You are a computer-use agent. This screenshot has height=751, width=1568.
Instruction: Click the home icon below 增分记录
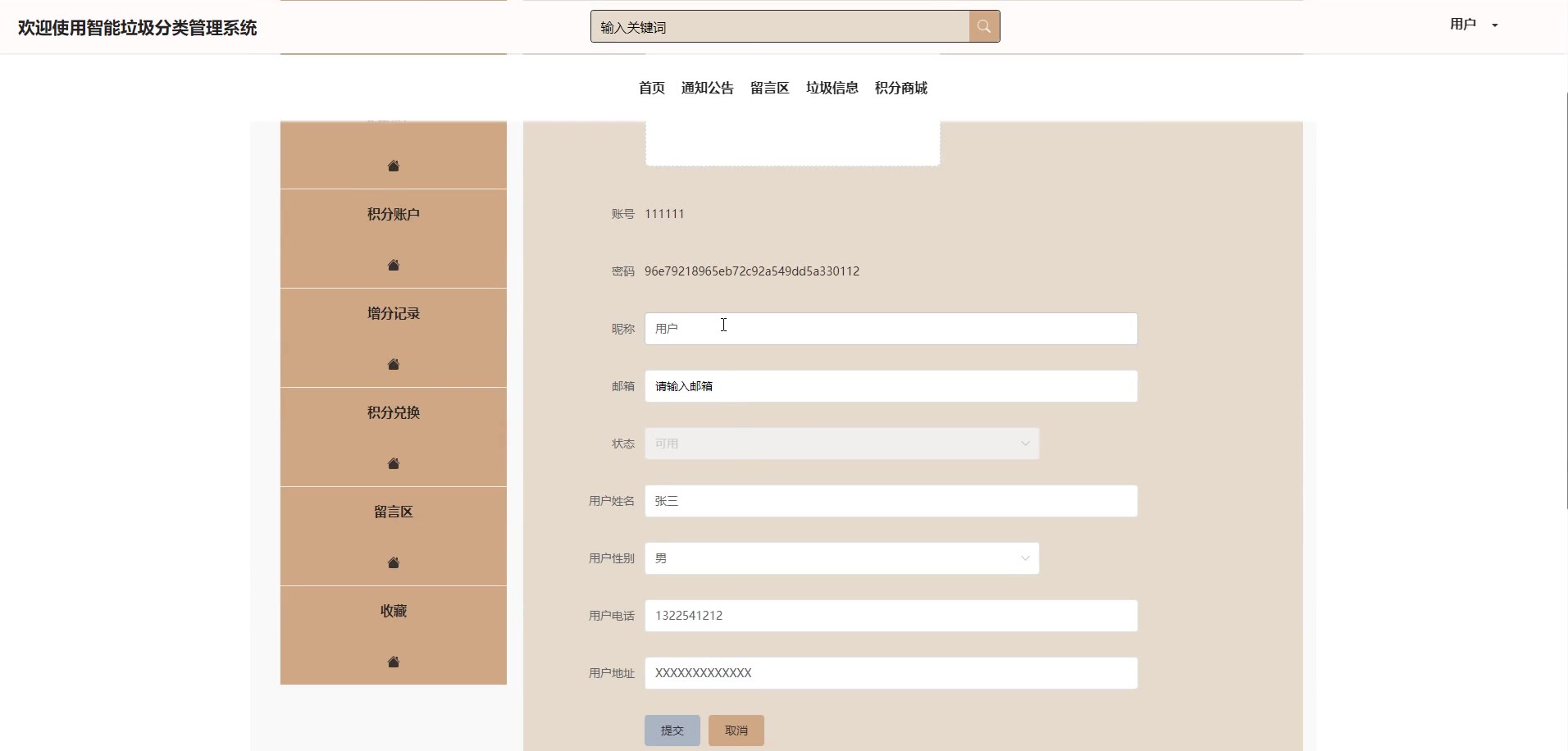394,364
